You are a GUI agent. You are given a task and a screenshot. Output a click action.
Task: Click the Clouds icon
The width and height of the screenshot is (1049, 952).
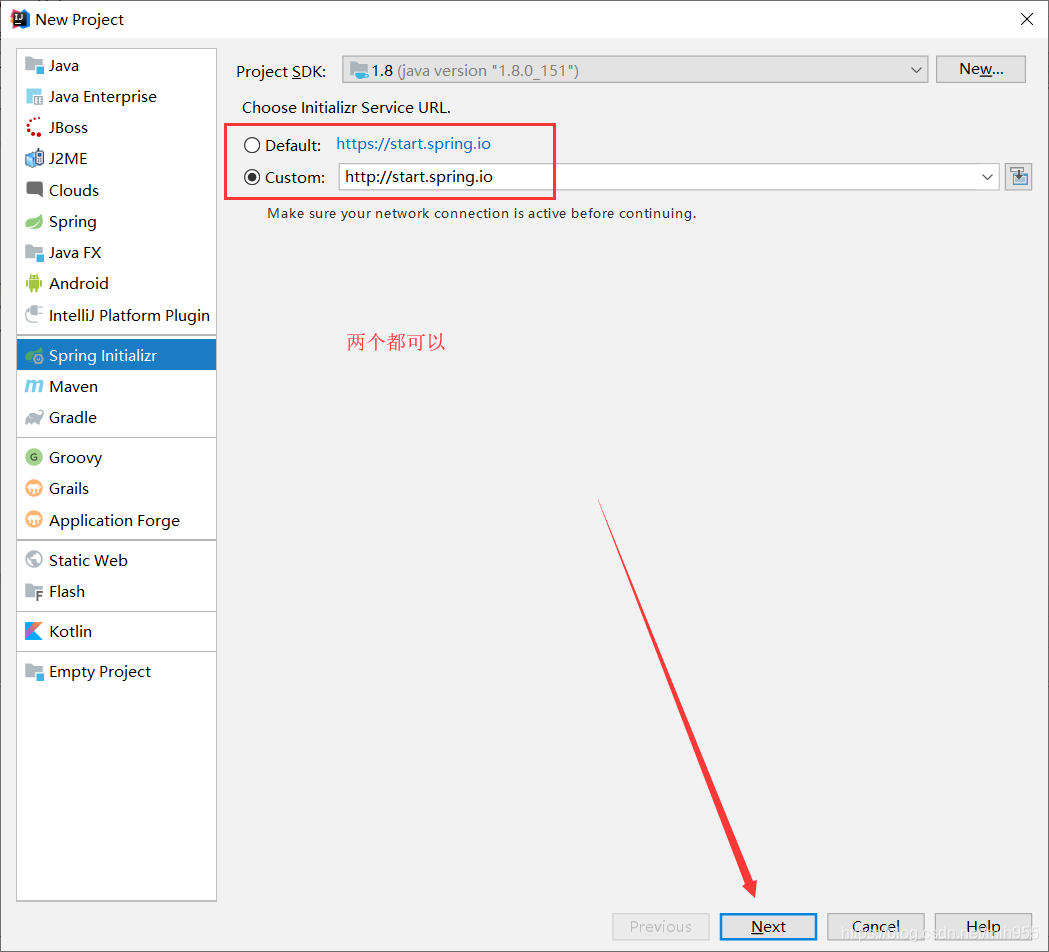pyautogui.click(x=33, y=189)
